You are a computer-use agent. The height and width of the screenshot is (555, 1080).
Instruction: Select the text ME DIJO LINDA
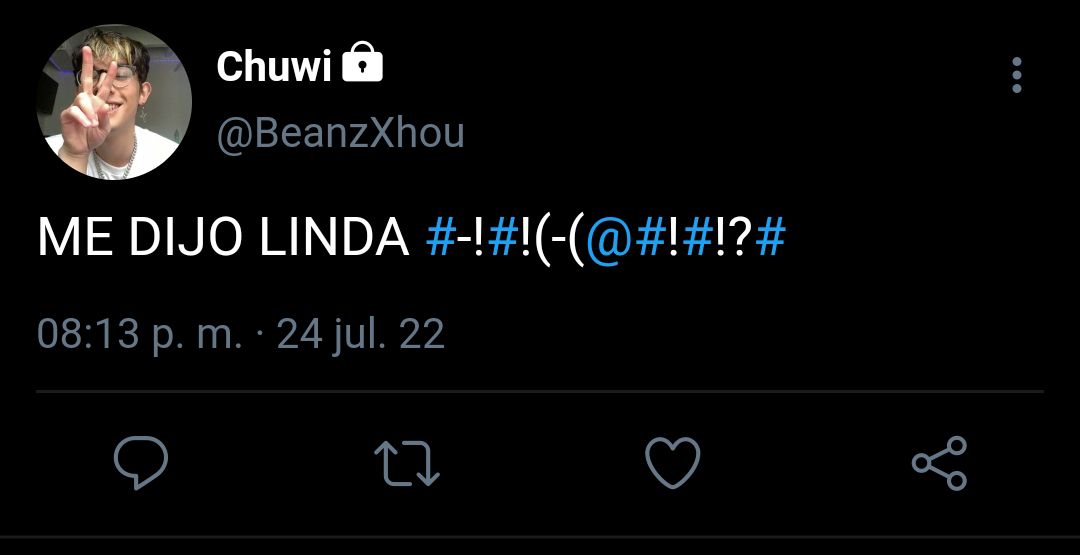coord(224,238)
